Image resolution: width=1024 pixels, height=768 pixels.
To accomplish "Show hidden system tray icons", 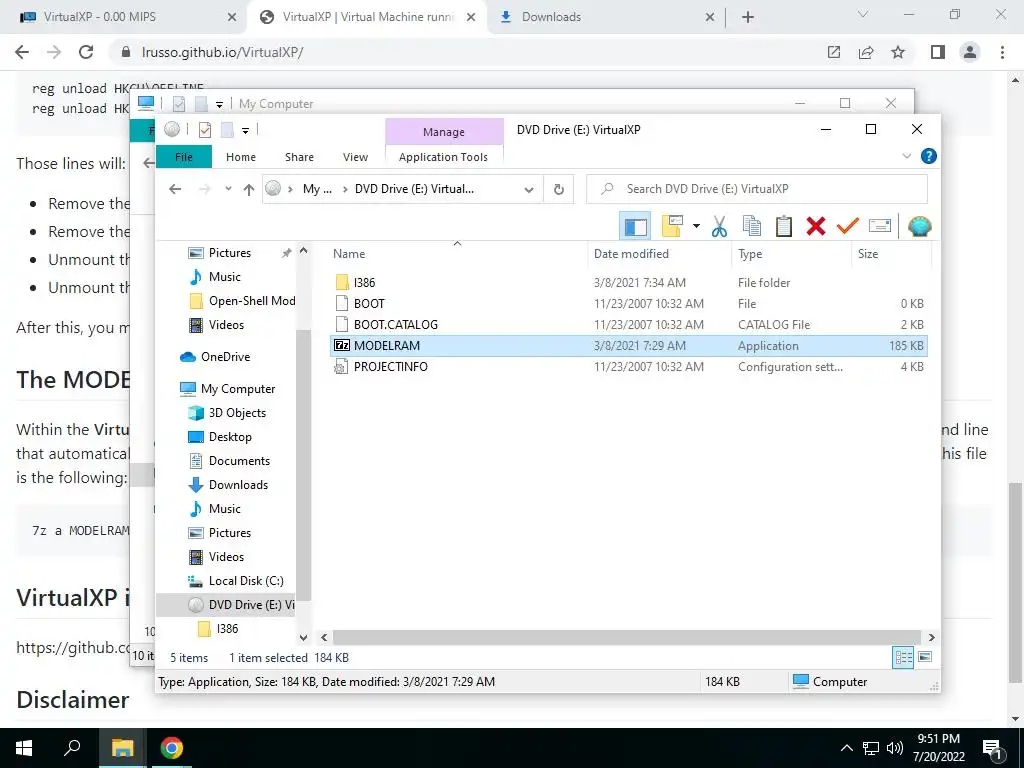I will (x=846, y=748).
